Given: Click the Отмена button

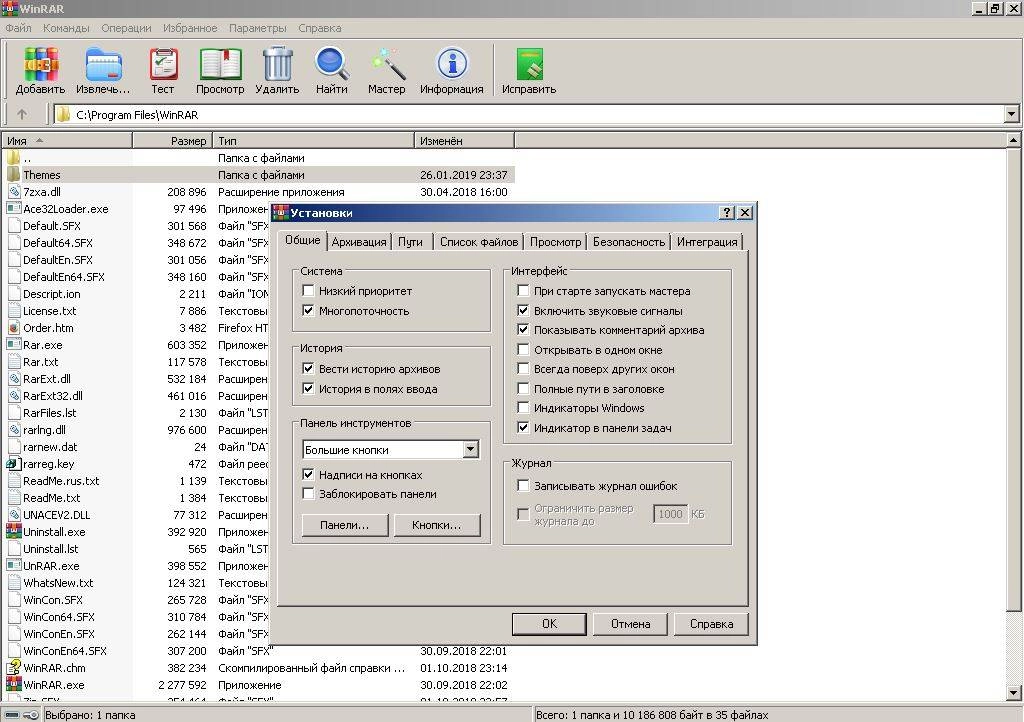Looking at the screenshot, I should click(630, 623).
